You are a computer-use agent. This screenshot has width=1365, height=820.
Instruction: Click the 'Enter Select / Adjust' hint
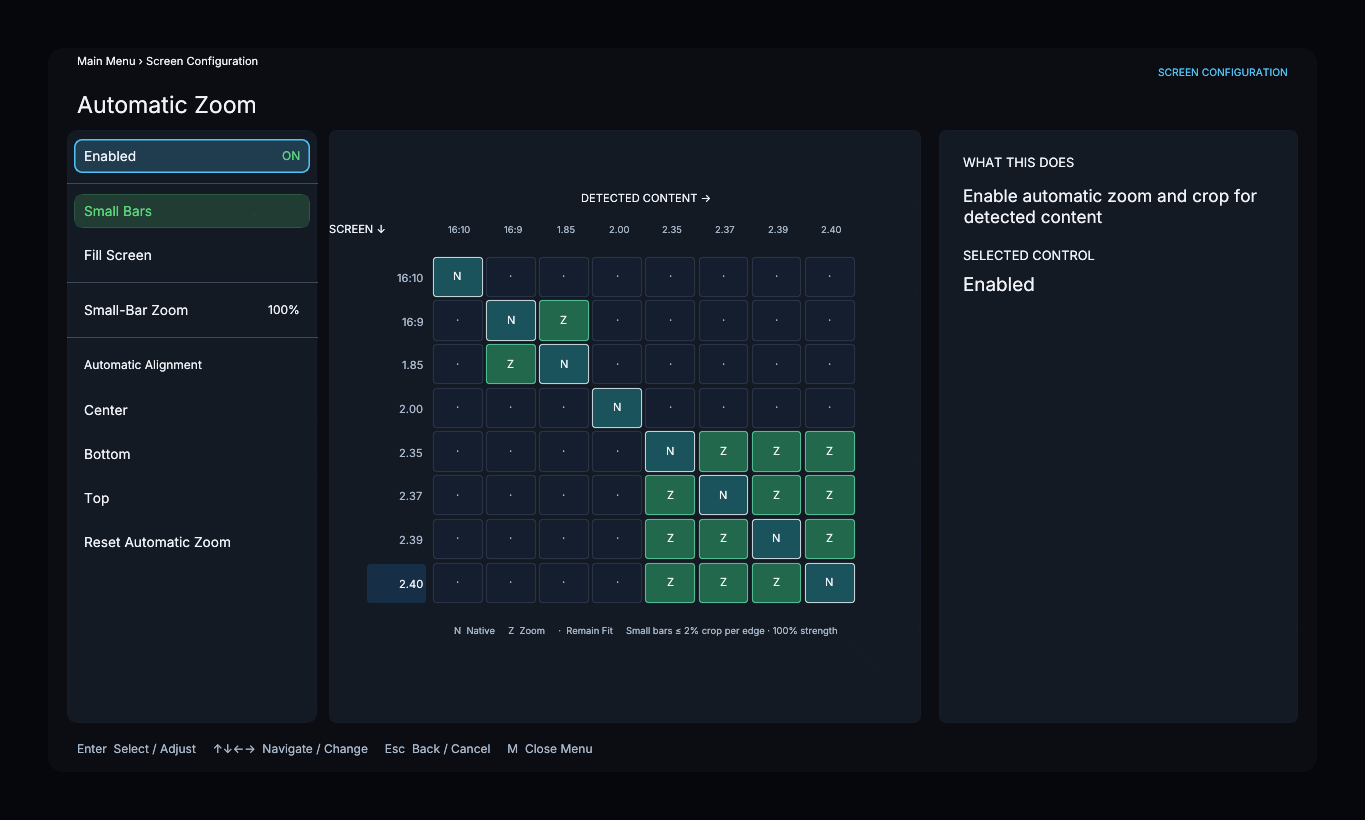pyautogui.click(x=136, y=749)
